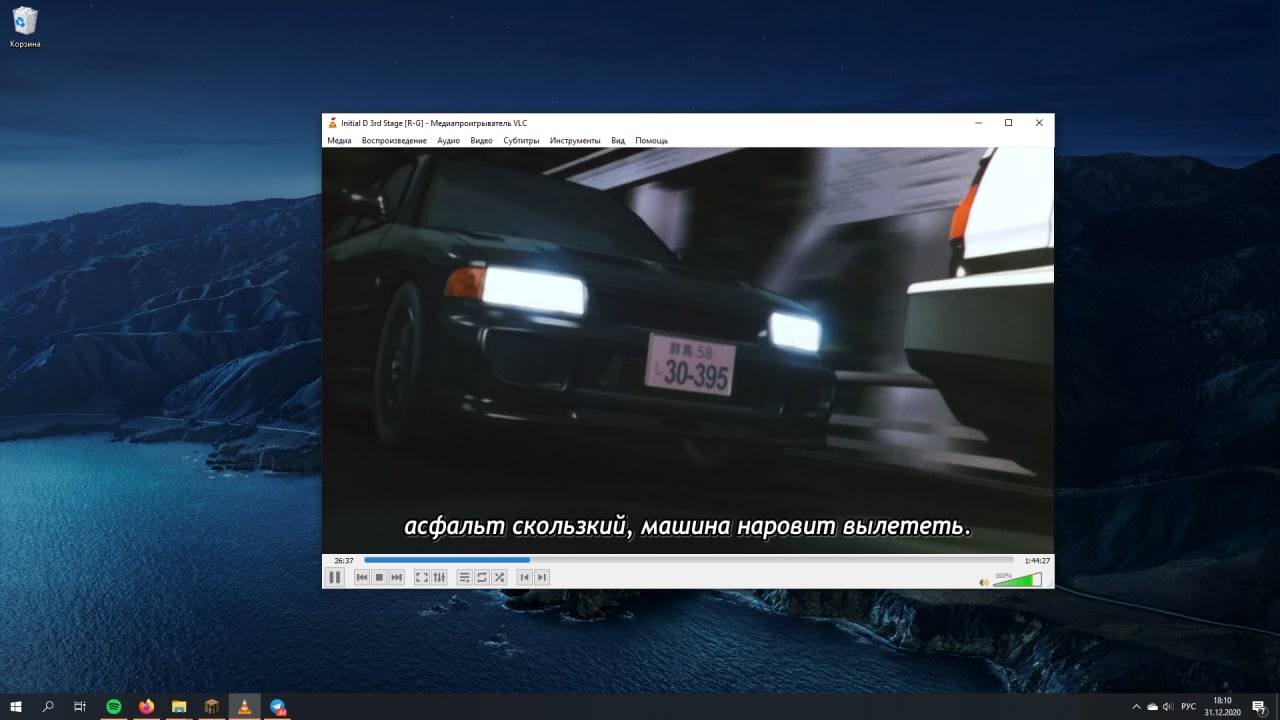
Task: Open the notification center icon
Action: [x=1259, y=706]
